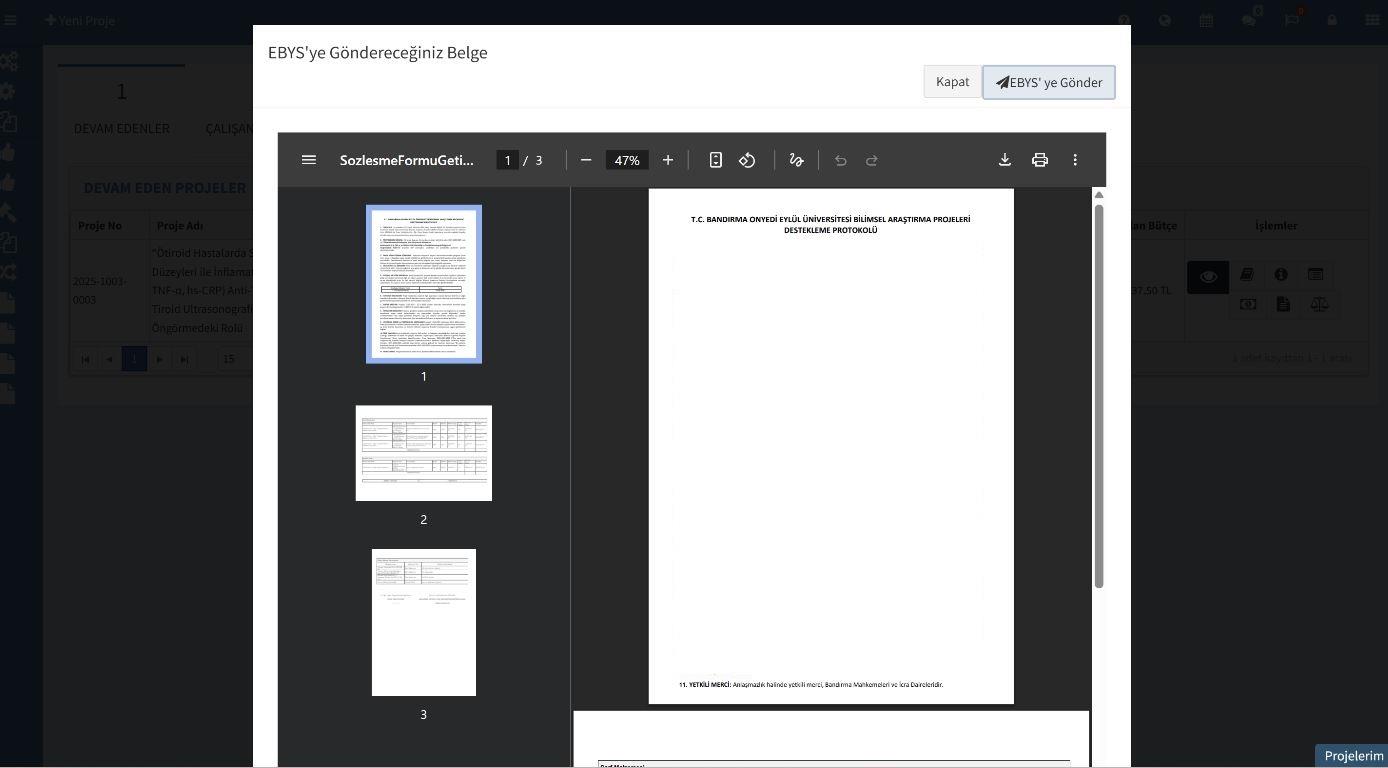Zoom out the PDF with minus icon
This screenshot has width=1388, height=768.
[x=586, y=160]
